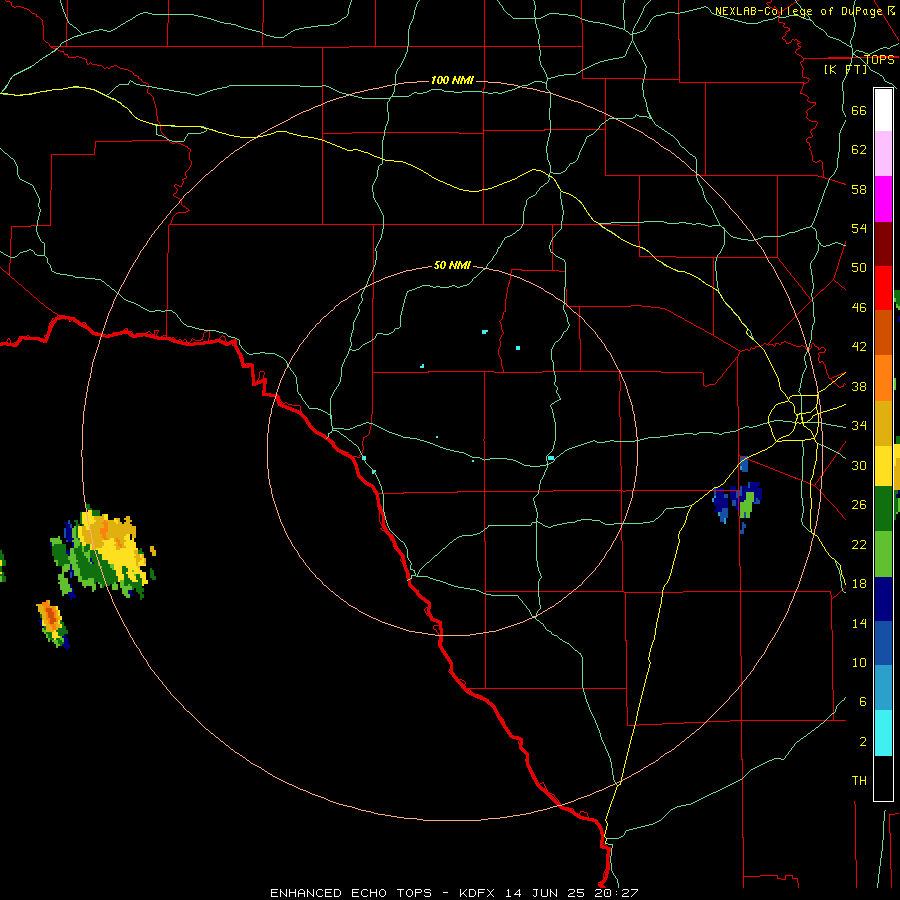Pick the bright red color bar swatch
Screen dimensions: 900x900
coord(883,288)
